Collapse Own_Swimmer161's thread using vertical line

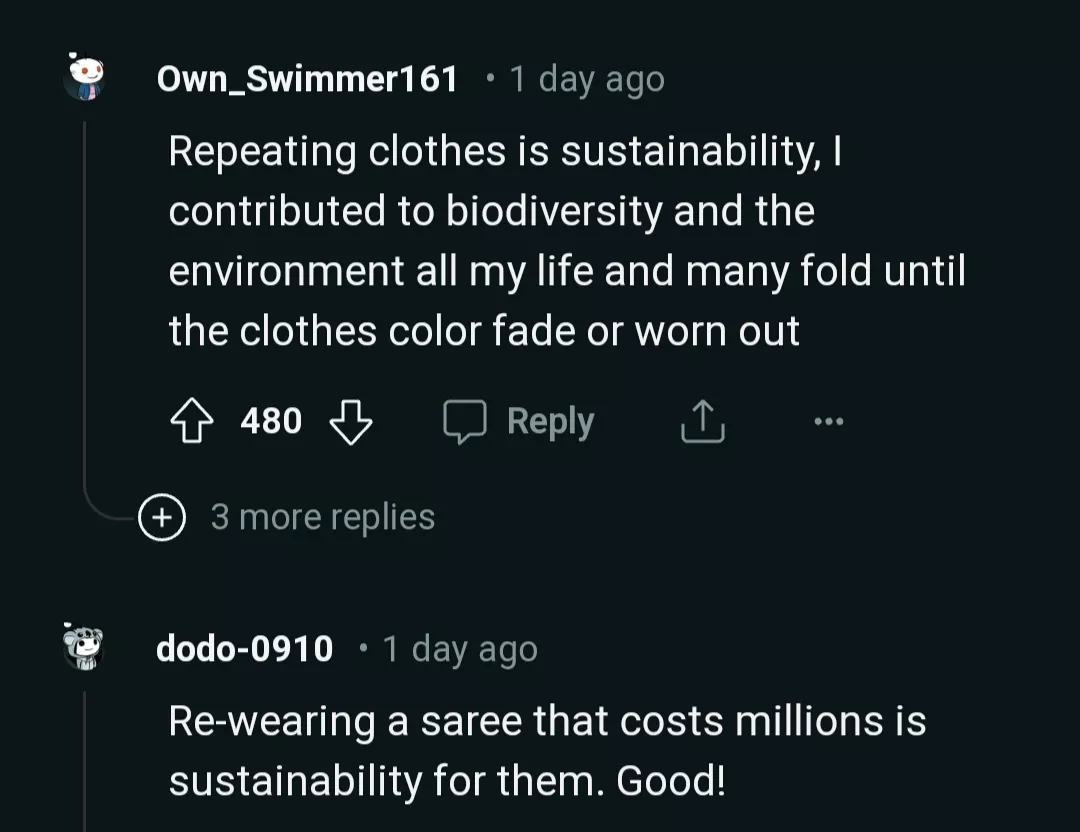pos(85,300)
